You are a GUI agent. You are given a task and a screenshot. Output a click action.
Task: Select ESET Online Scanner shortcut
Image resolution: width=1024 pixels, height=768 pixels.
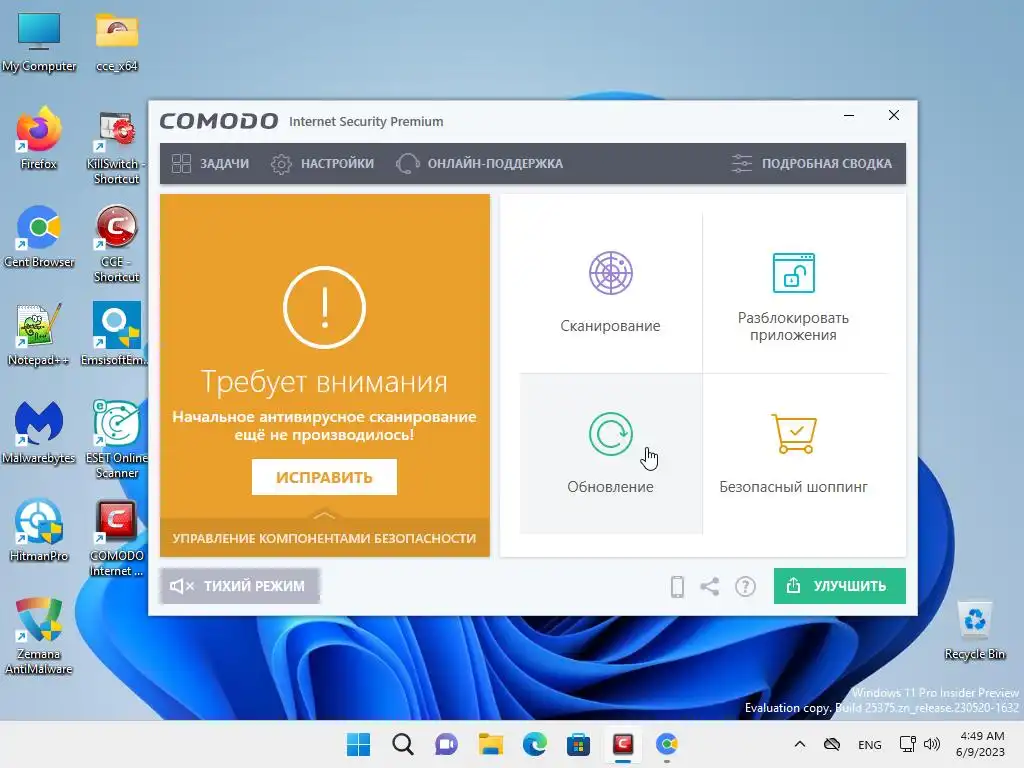[x=116, y=440]
